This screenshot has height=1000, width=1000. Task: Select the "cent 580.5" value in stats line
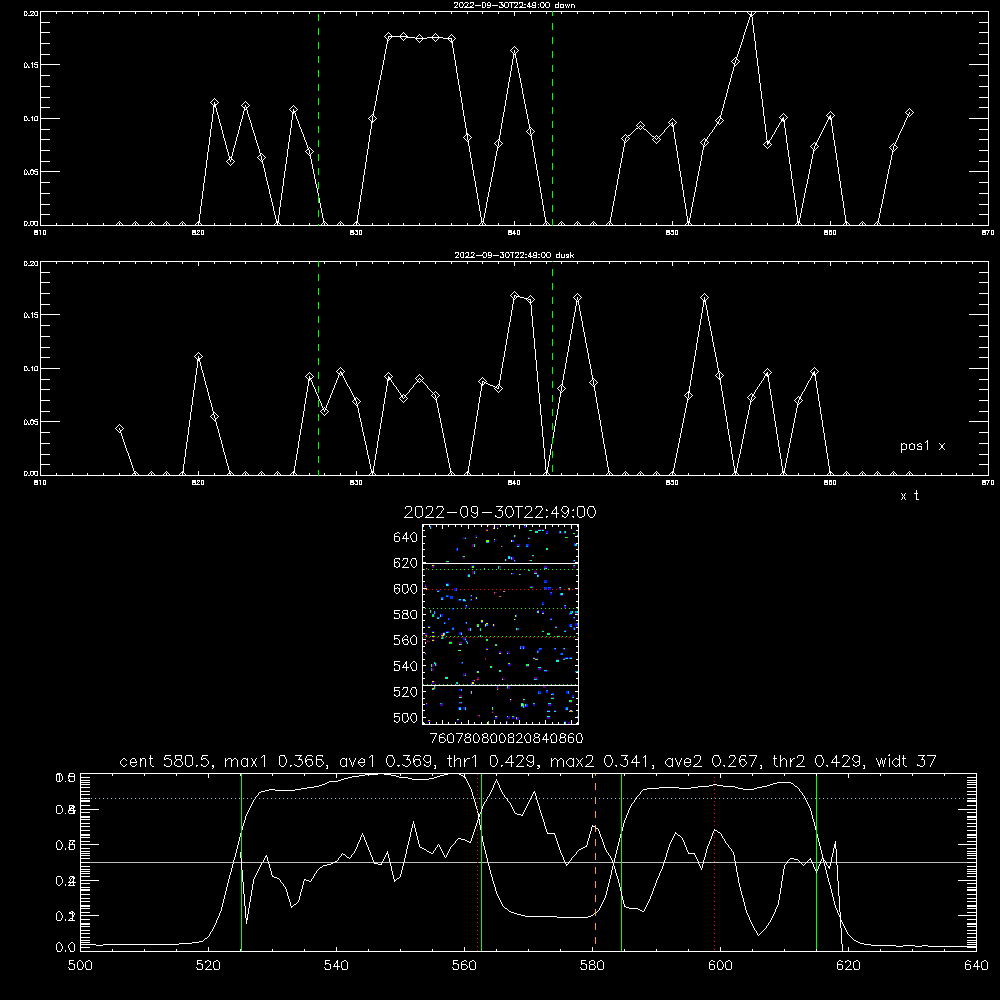tap(167, 761)
